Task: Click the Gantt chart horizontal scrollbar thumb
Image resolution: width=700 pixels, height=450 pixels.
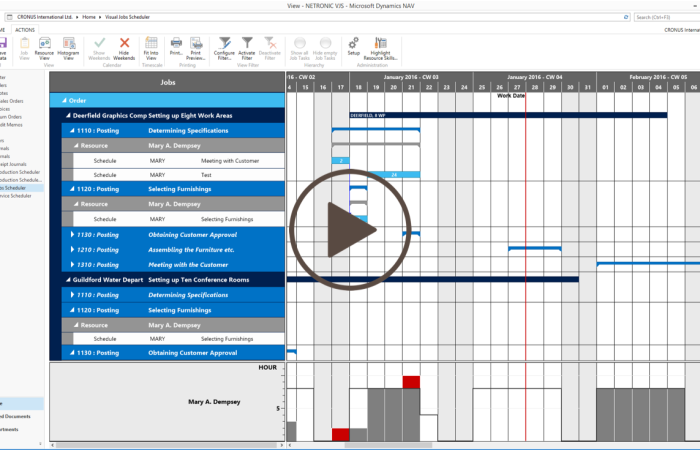Action: click(x=388, y=445)
